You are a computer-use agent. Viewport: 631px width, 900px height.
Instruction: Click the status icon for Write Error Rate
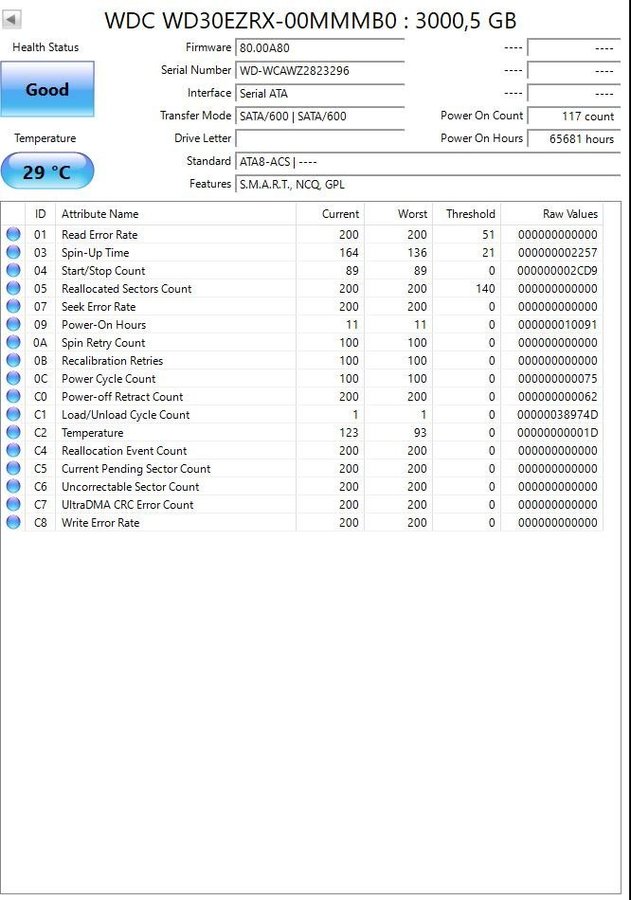pyautogui.click(x=13, y=522)
